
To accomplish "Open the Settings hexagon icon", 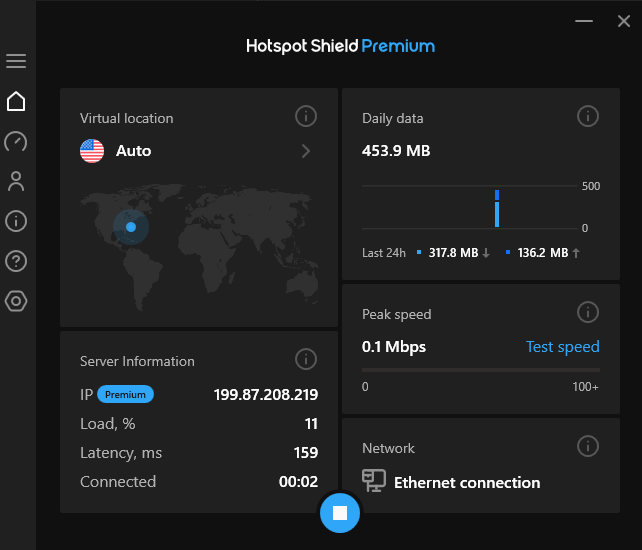I will pos(16,301).
